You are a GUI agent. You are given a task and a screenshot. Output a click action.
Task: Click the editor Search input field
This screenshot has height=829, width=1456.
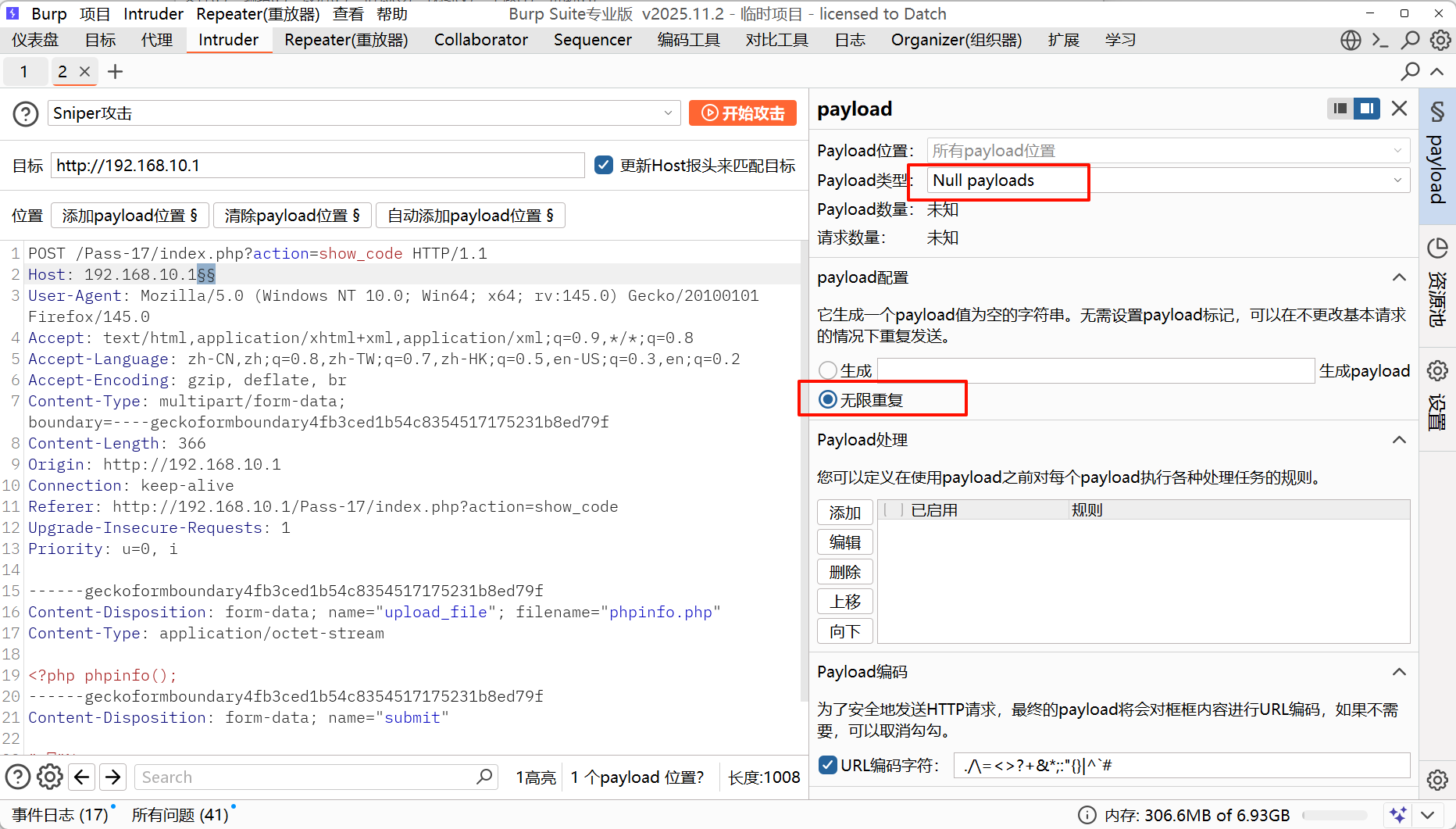(x=316, y=777)
